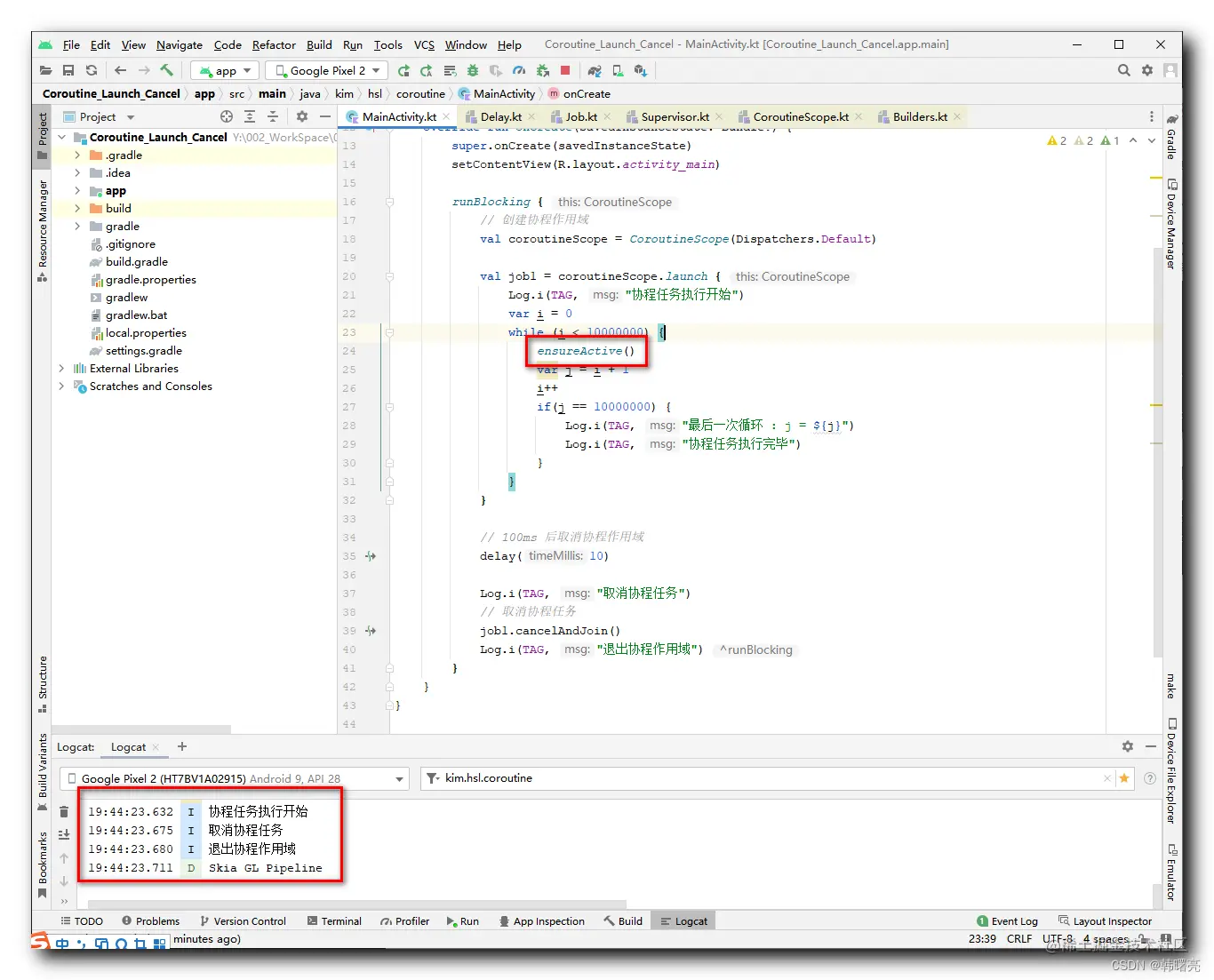Viewport: 1214px width, 980px height.
Task: Open build.gradle file in project tree
Action: pos(136,262)
